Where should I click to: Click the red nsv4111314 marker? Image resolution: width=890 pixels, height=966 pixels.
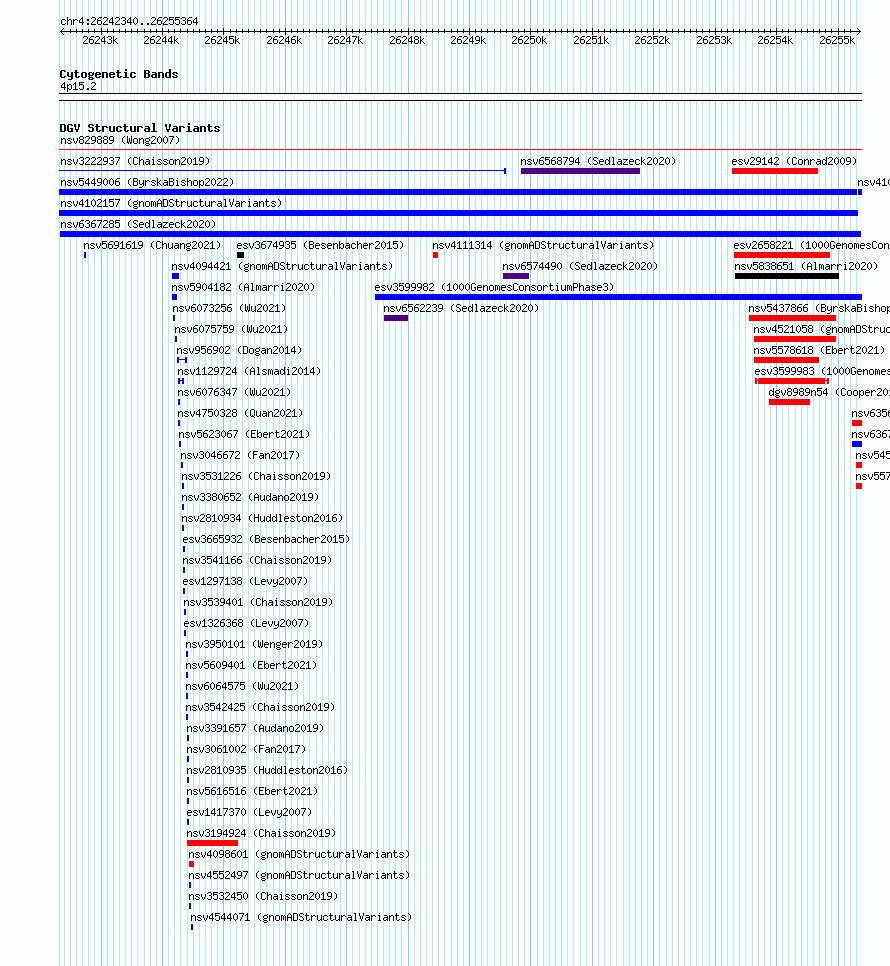pos(435,255)
